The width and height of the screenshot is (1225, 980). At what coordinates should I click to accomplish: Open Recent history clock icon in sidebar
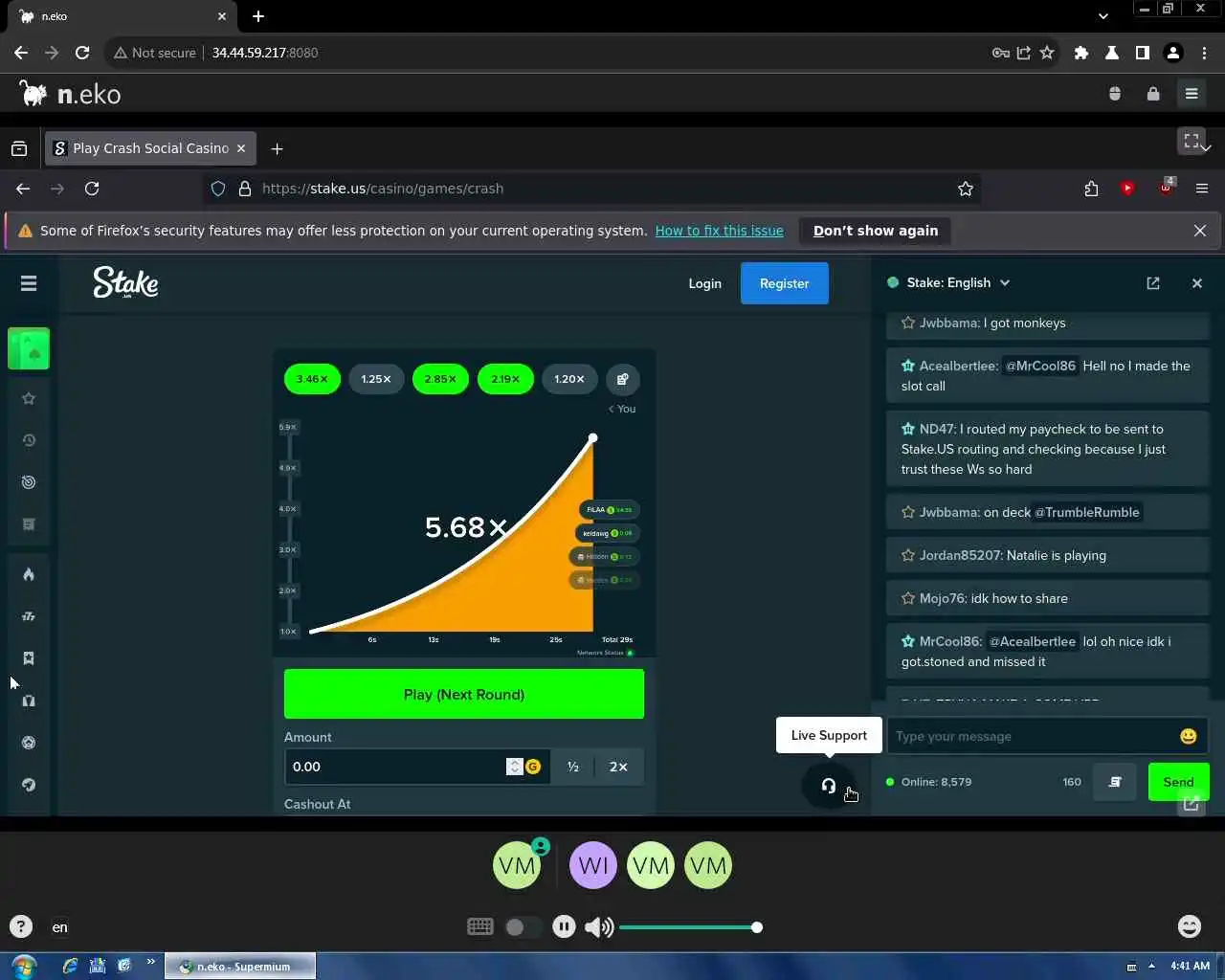click(x=29, y=440)
